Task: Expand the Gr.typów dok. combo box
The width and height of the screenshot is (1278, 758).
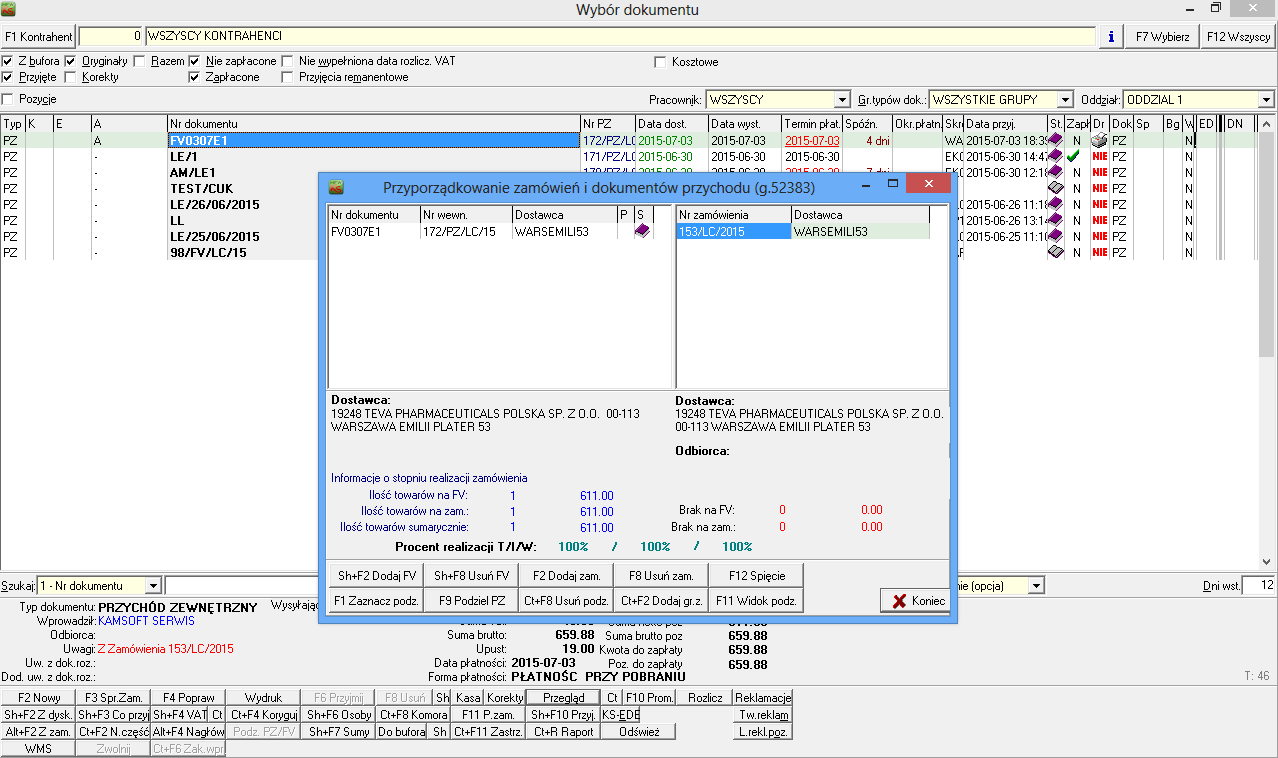Action: (x=1063, y=100)
